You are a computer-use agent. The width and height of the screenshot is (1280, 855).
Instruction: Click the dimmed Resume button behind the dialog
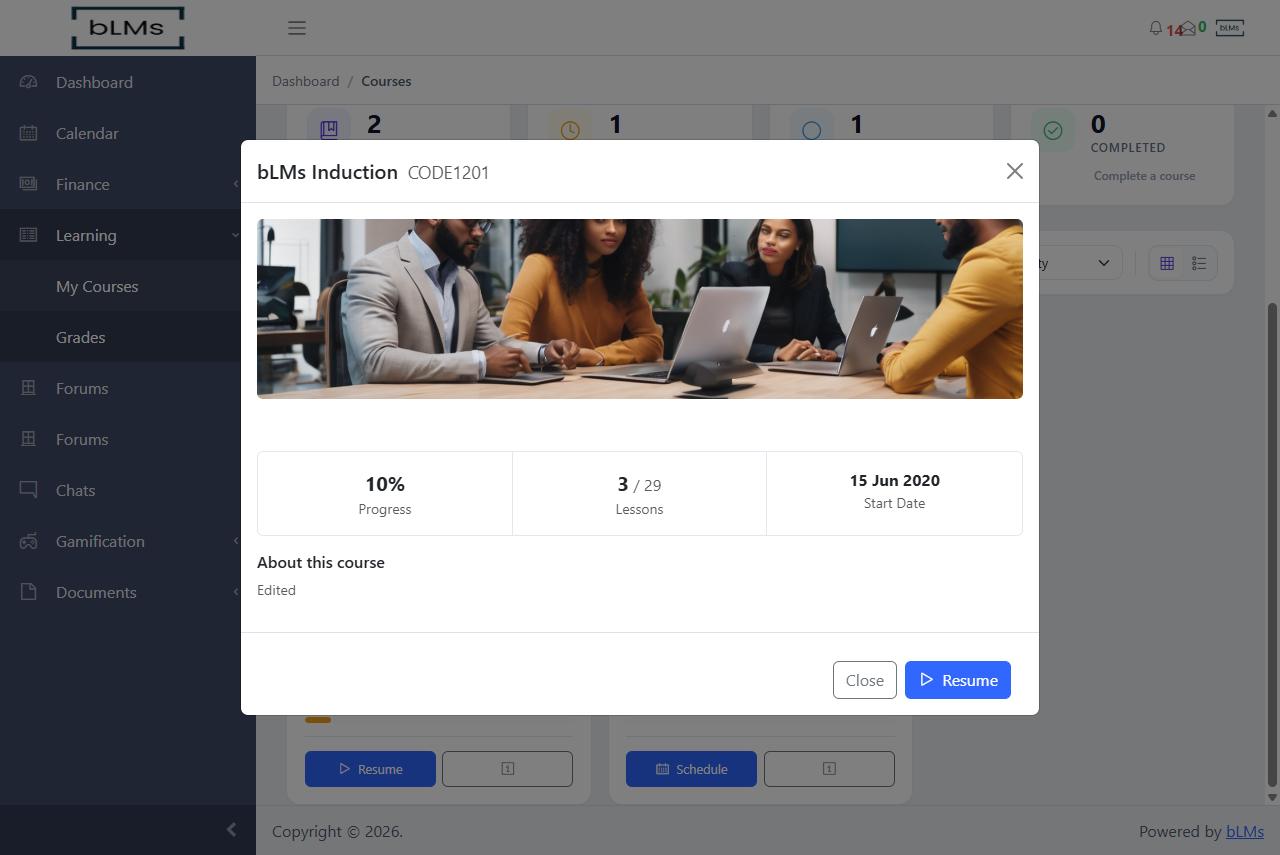[x=370, y=769]
